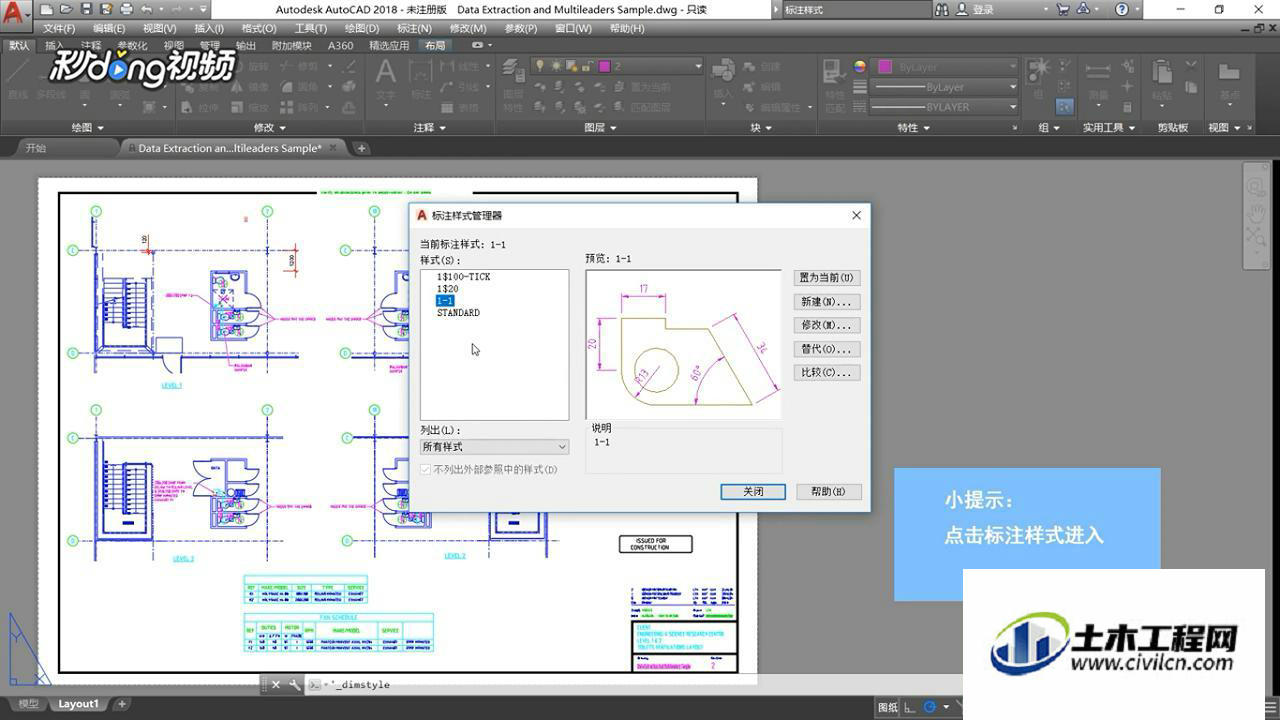Expand the 图层 panel arrow
The height and width of the screenshot is (720, 1280).
pyautogui.click(x=613, y=128)
